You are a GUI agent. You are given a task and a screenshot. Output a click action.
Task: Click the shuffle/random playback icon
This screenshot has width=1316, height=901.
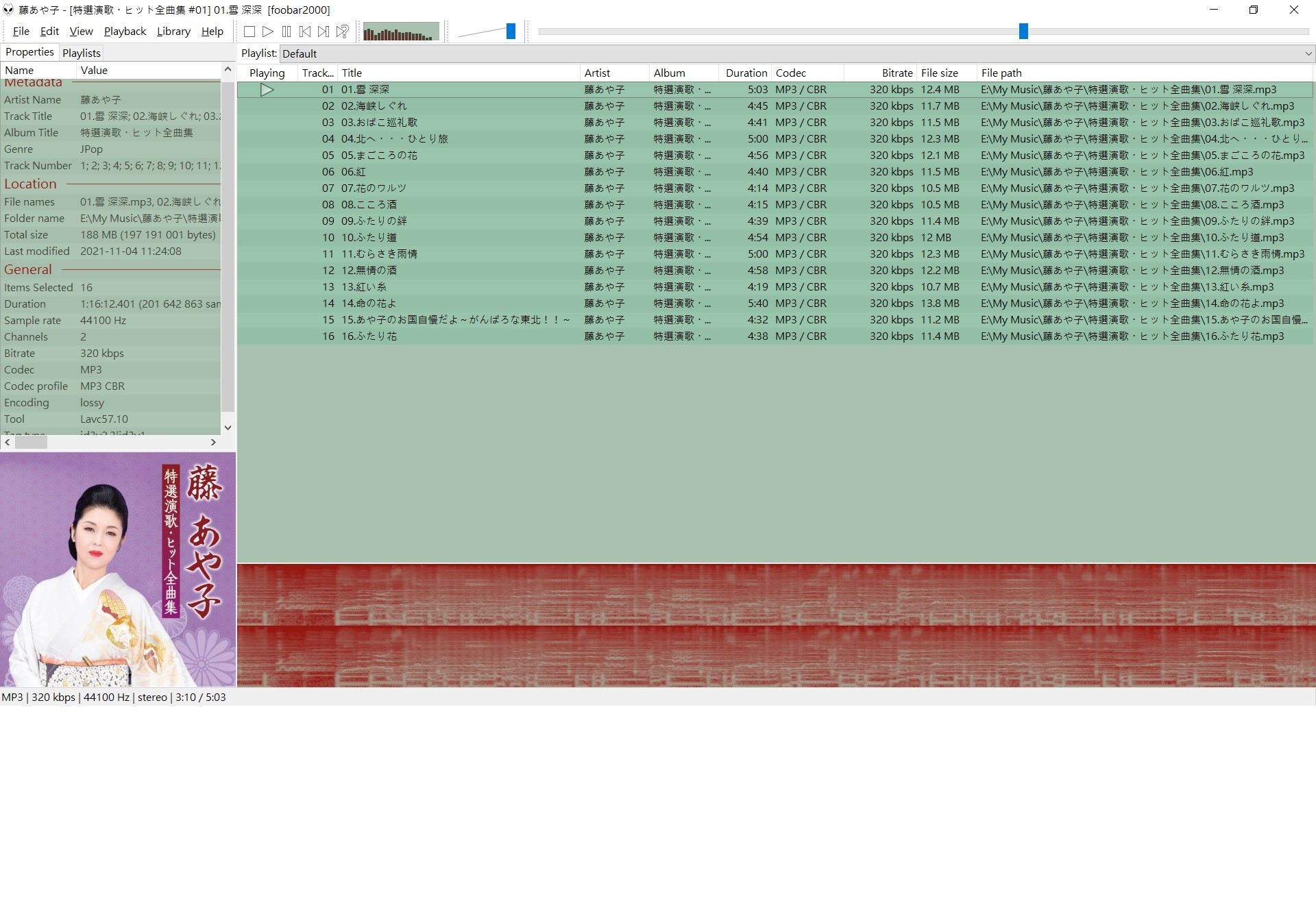coord(344,31)
